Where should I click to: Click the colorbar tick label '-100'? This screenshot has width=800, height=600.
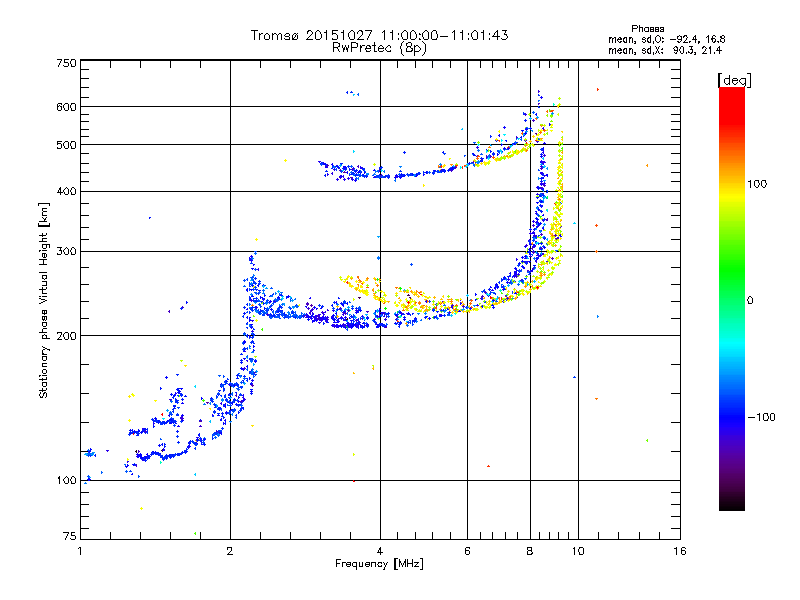click(762, 417)
